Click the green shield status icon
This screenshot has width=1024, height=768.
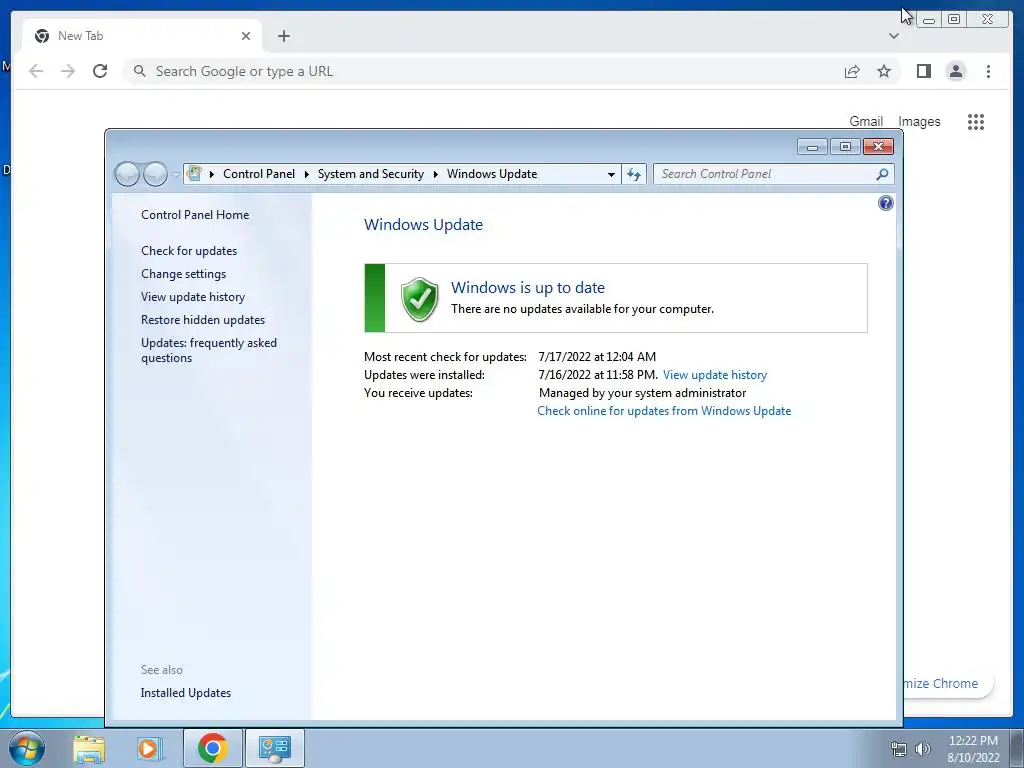(x=419, y=299)
